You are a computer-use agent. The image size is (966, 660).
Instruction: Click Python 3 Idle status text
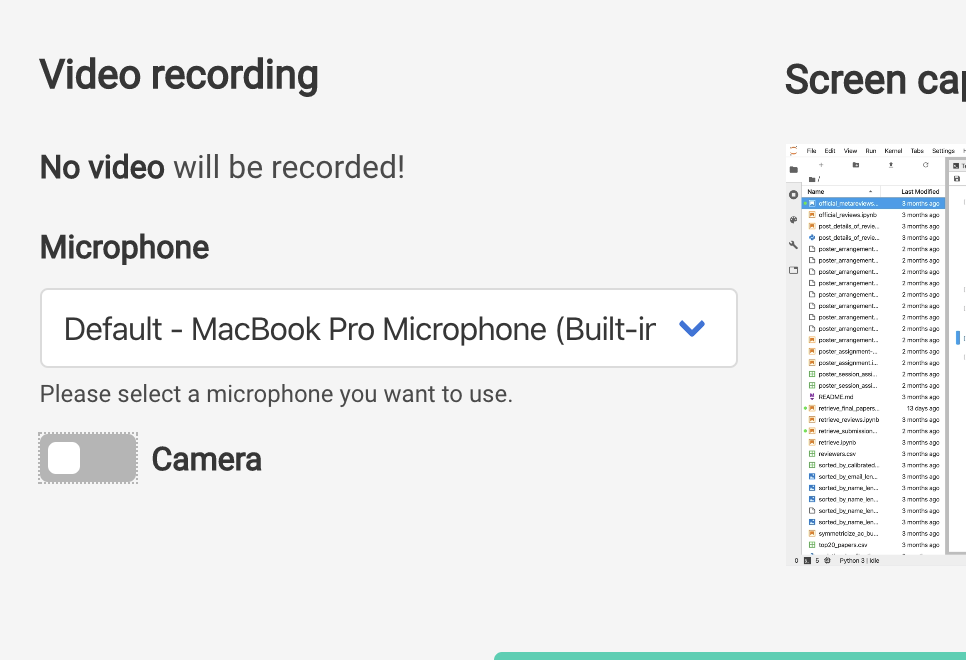coord(859,561)
